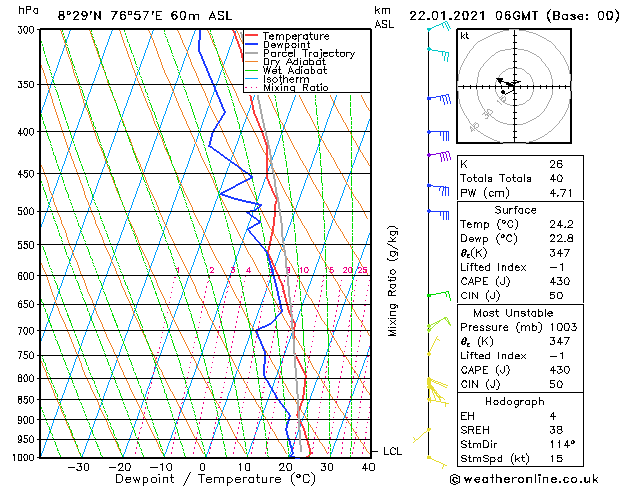This screenshot has height=486, width=629.
Task: Click the Parcel Trajectory legend entry
Action: 300,53
